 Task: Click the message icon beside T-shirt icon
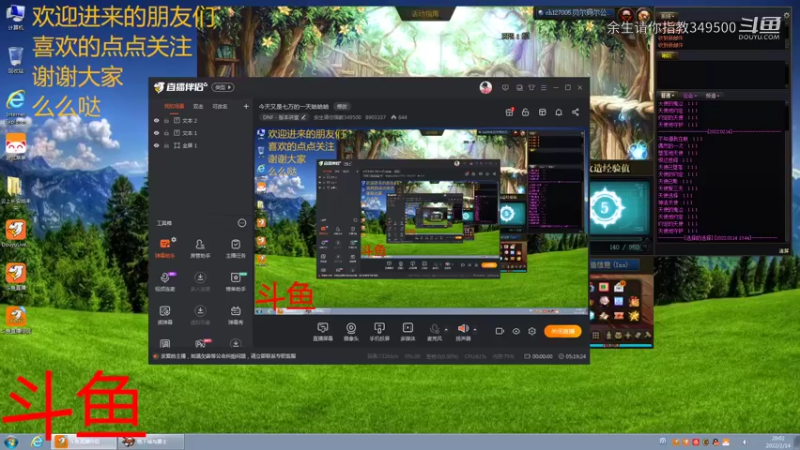(519, 88)
